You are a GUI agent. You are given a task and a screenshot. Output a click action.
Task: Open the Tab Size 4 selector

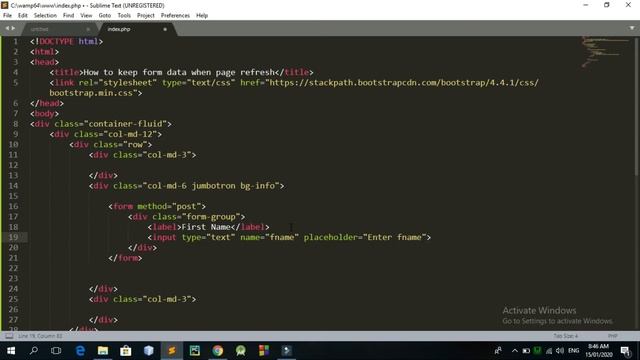click(x=565, y=336)
